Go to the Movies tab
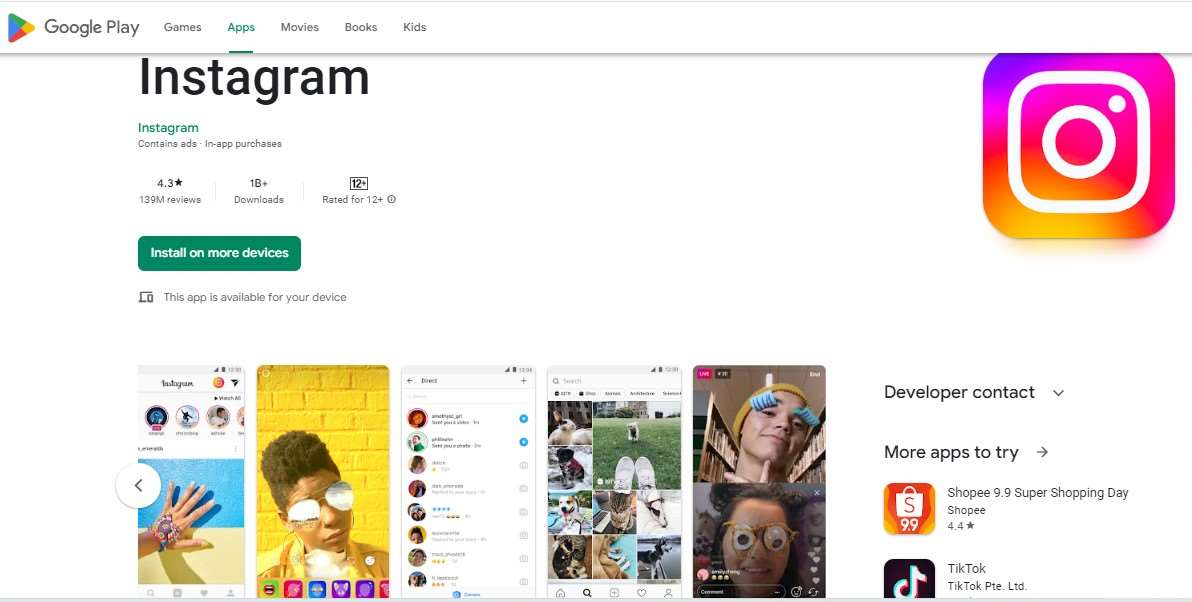The height and width of the screenshot is (602, 1192). pyautogui.click(x=300, y=27)
